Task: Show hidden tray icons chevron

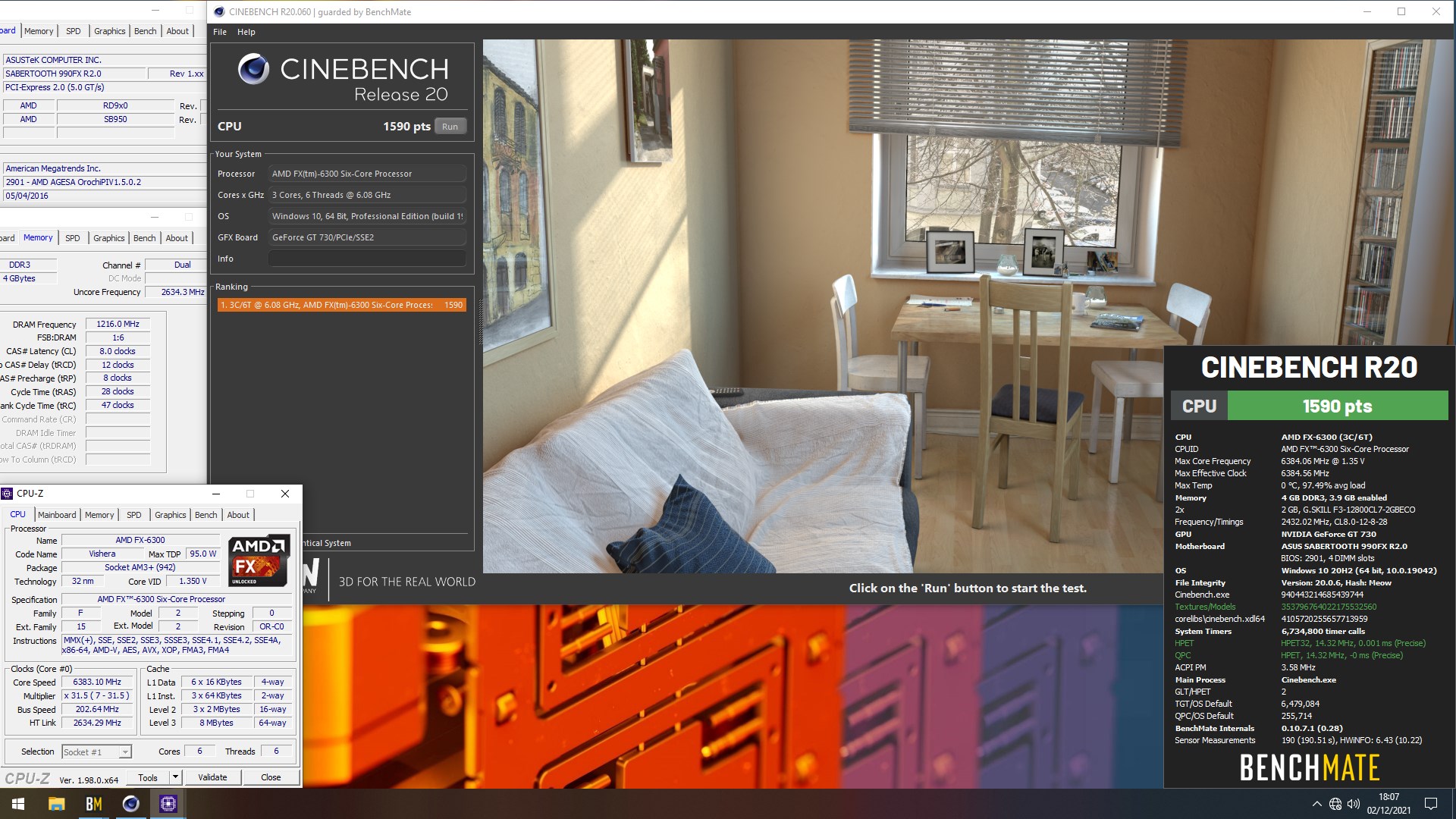Action: click(1316, 804)
